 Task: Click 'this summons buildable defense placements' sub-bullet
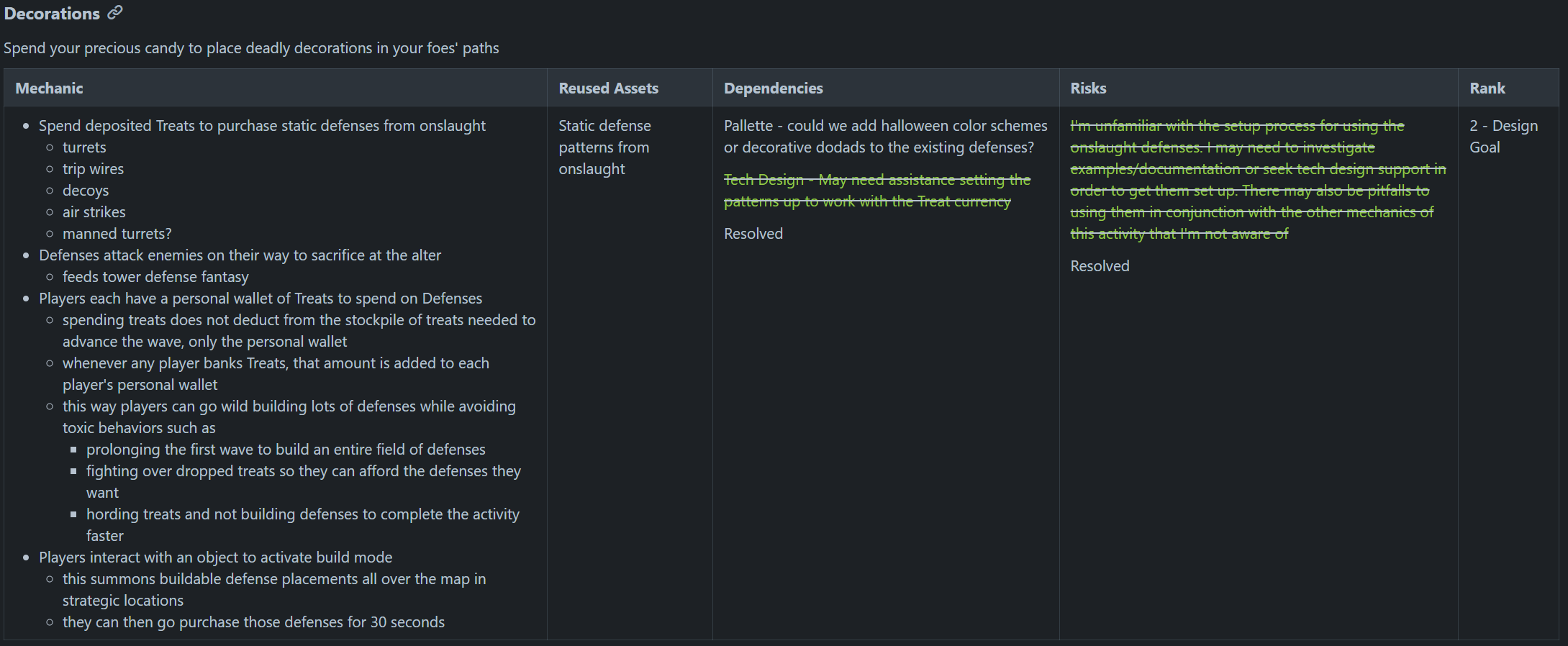click(x=274, y=590)
